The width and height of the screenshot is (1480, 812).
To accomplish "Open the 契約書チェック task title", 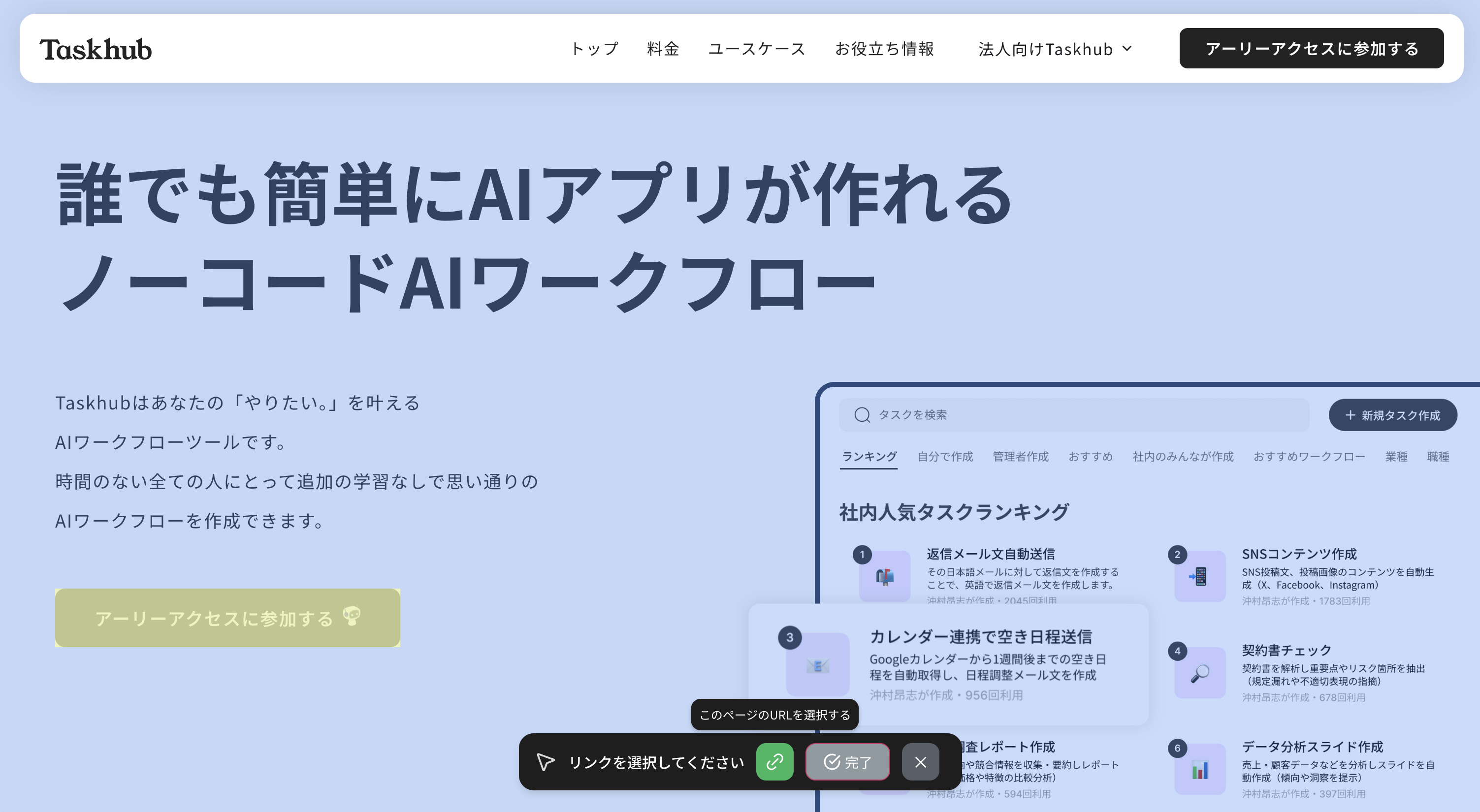I will point(1287,650).
